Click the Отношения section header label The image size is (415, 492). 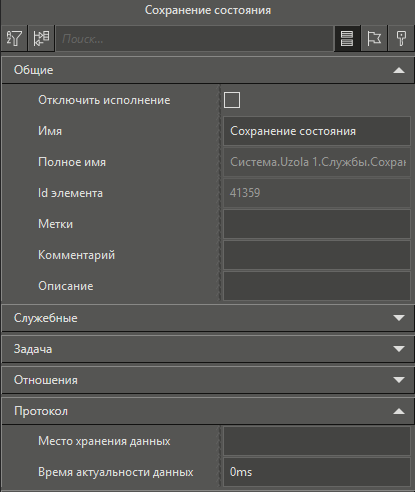(x=46, y=380)
